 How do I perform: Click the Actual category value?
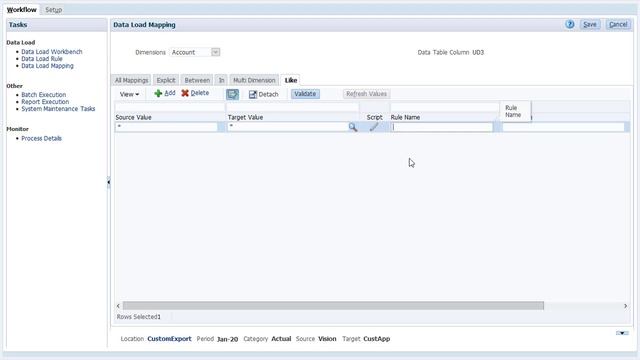pos(281,339)
